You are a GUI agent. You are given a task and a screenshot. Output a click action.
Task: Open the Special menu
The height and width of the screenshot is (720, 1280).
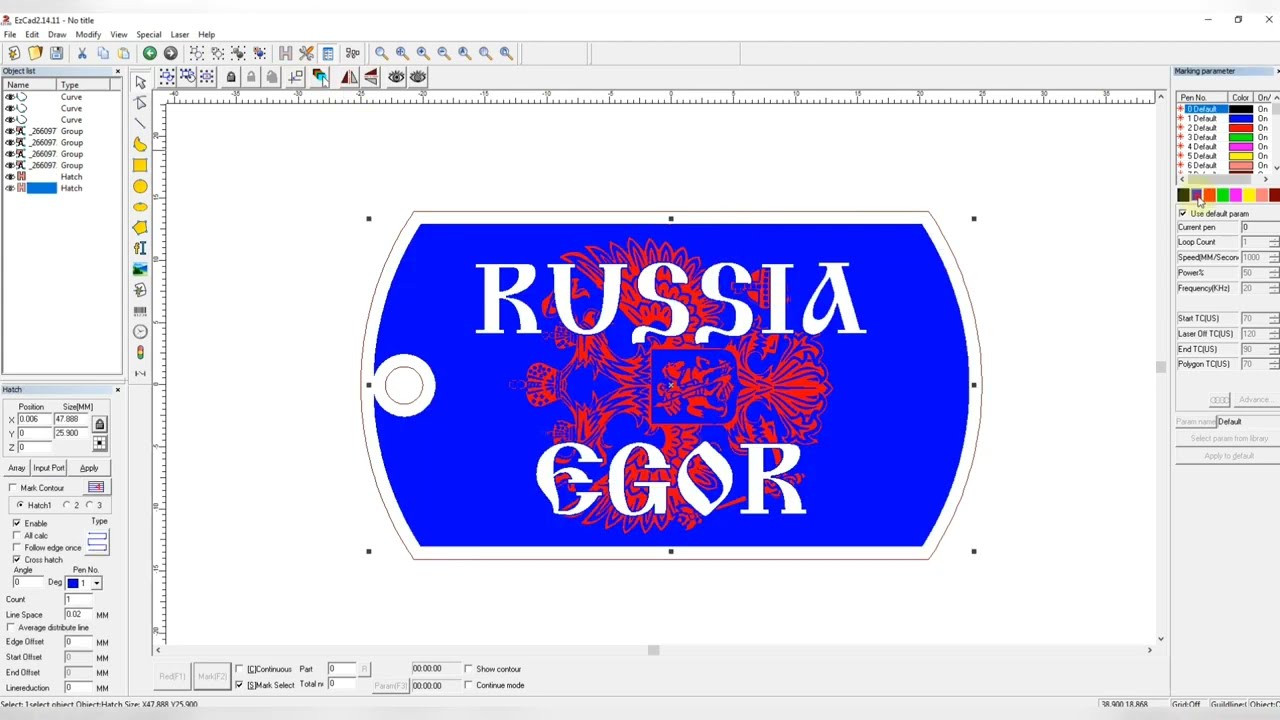coord(148,34)
